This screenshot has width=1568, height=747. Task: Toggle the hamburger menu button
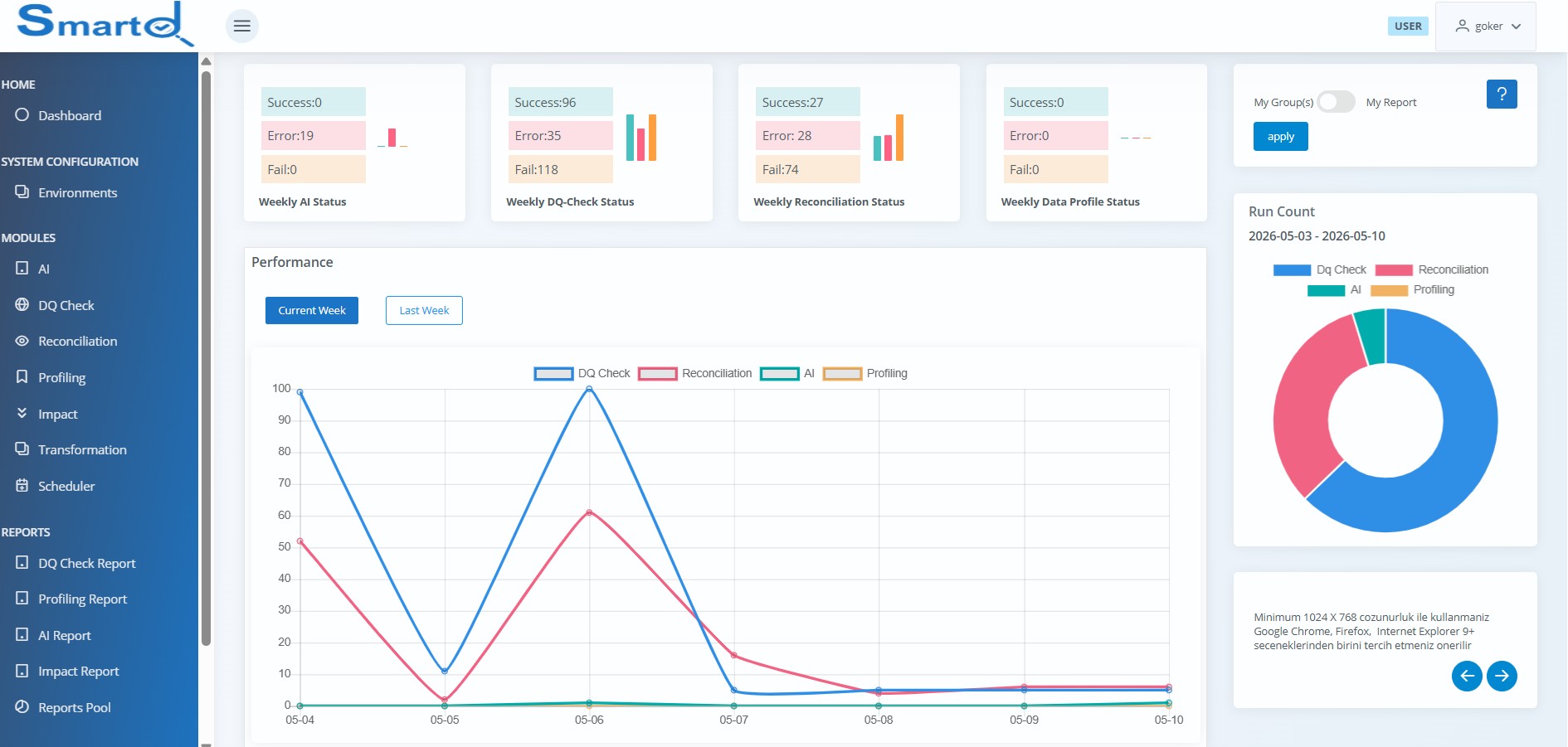click(242, 26)
